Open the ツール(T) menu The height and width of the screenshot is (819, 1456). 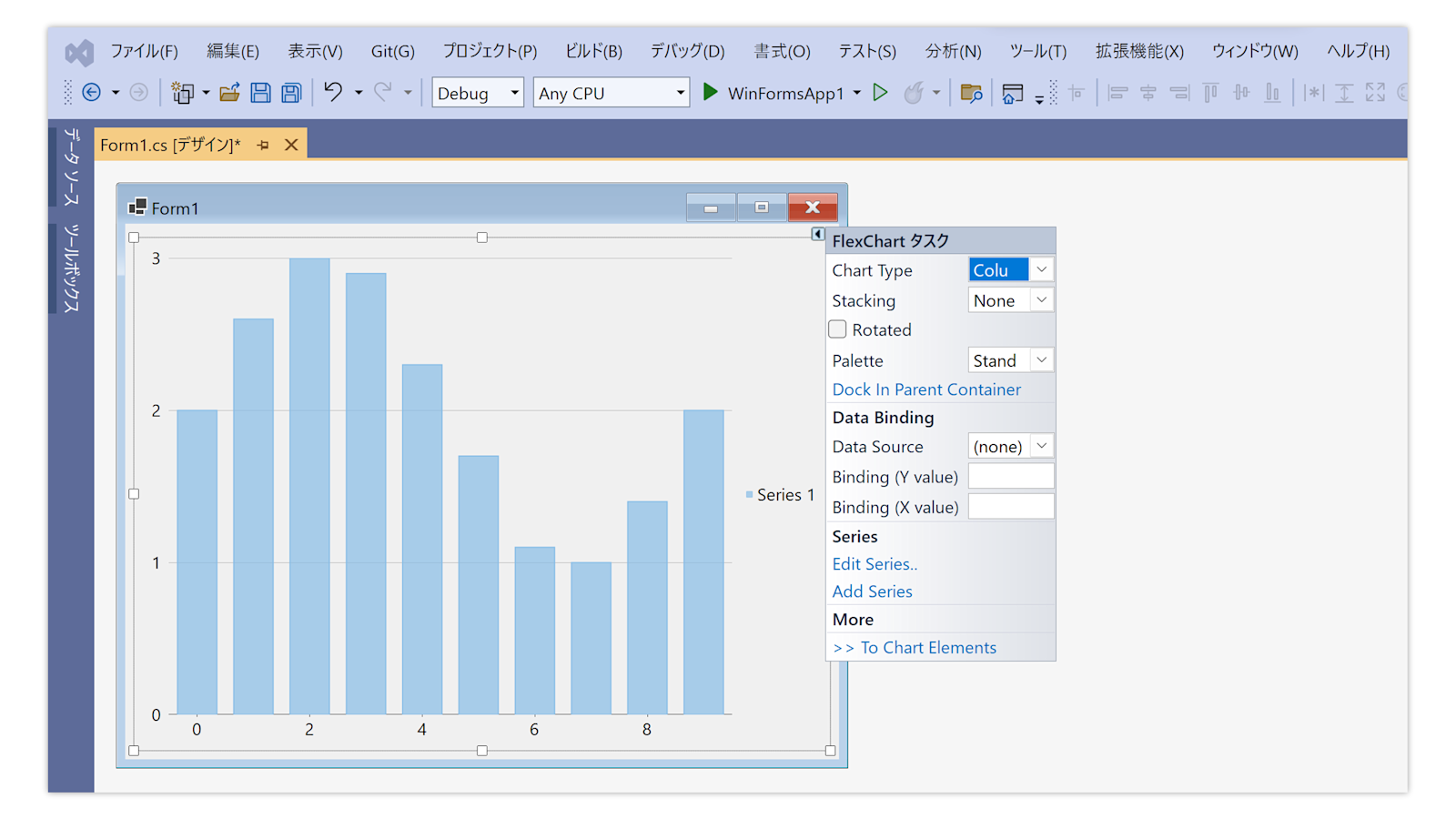[1038, 52]
